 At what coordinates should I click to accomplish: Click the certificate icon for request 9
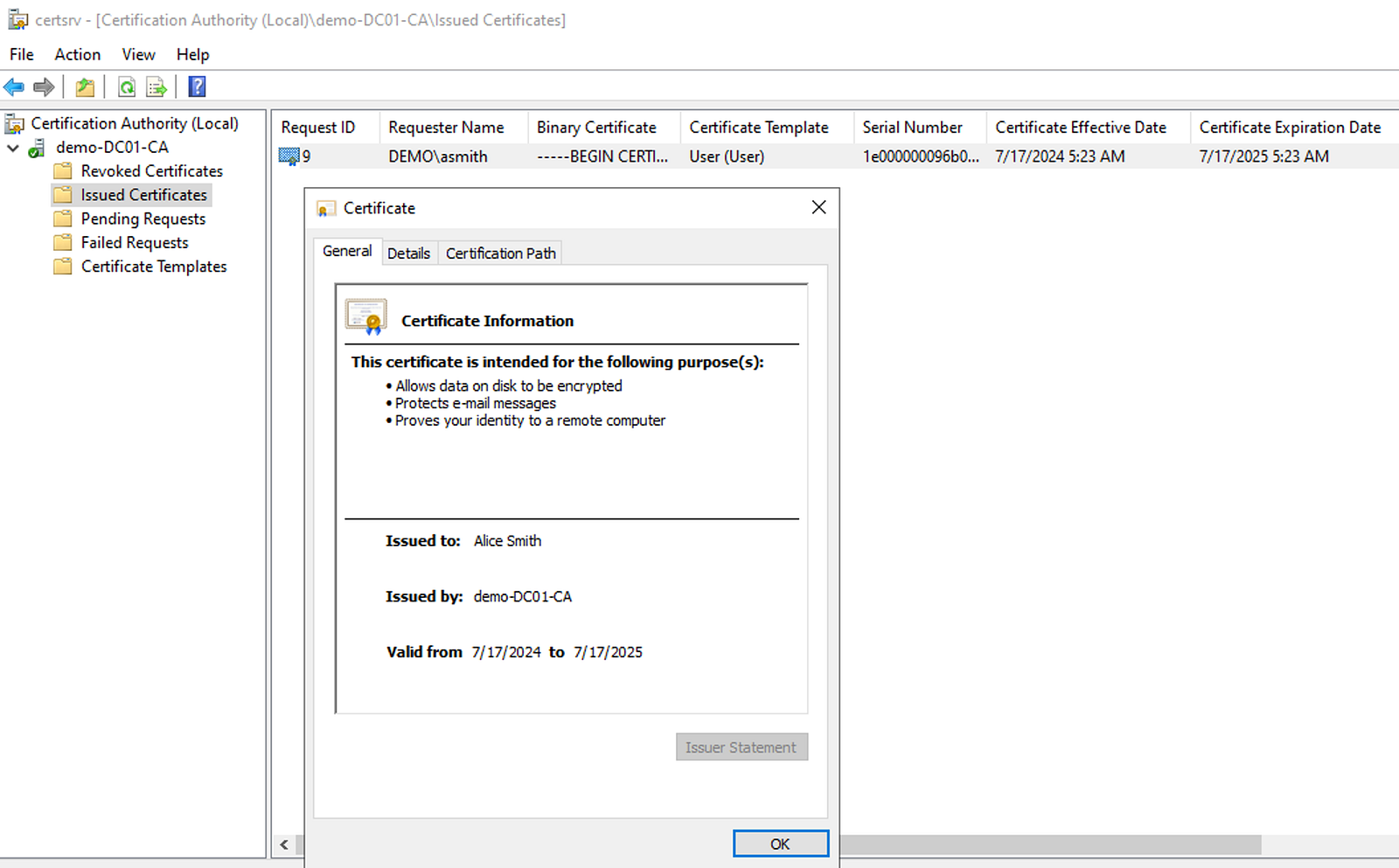tap(289, 156)
